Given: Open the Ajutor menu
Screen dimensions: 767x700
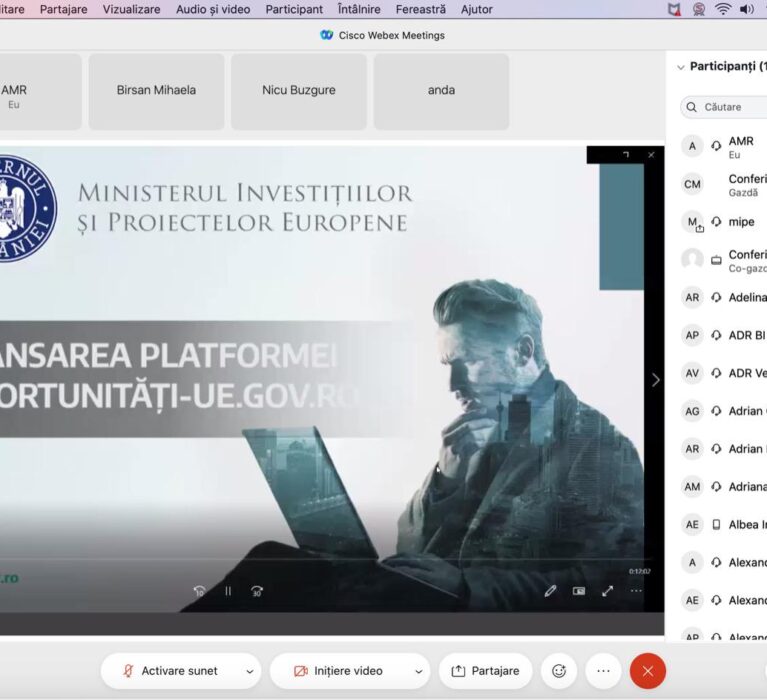Looking at the screenshot, I should coord(476,9).
